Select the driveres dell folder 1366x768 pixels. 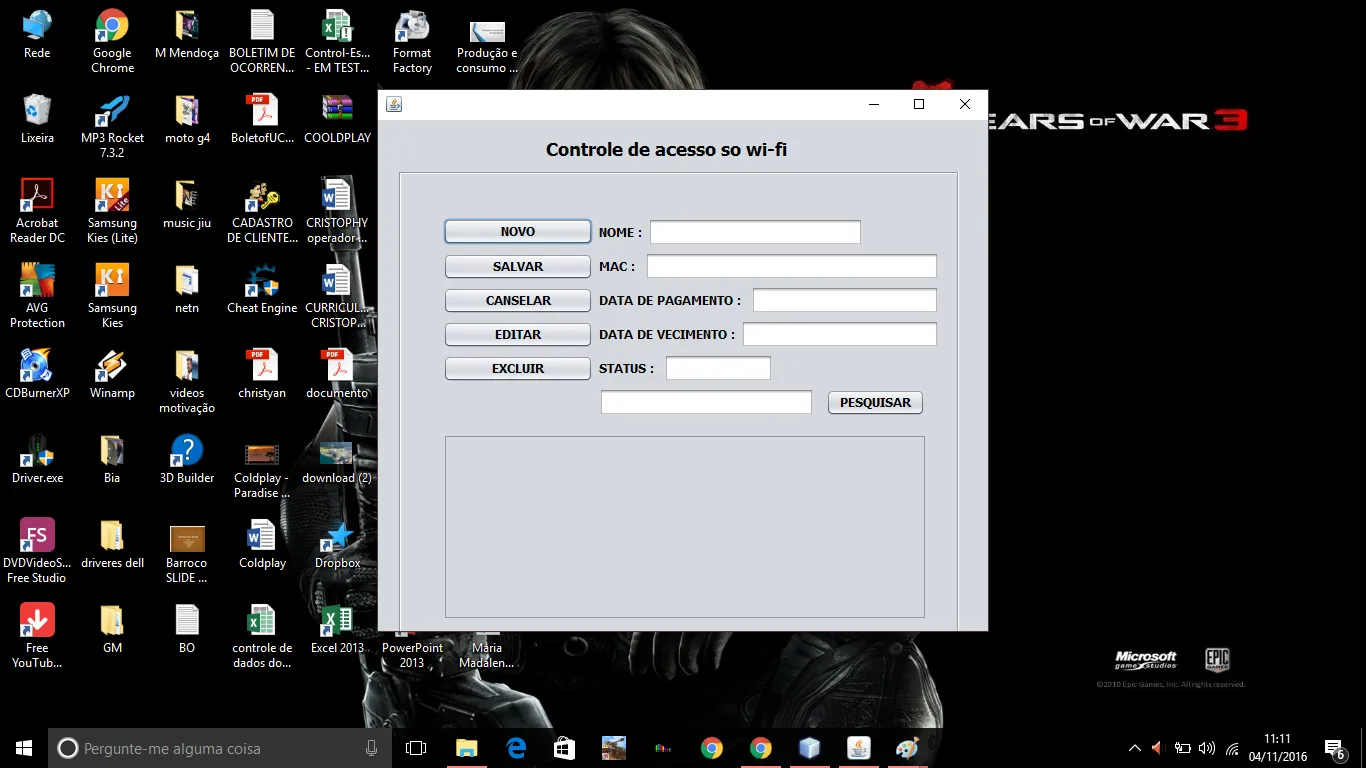point(112,546)
